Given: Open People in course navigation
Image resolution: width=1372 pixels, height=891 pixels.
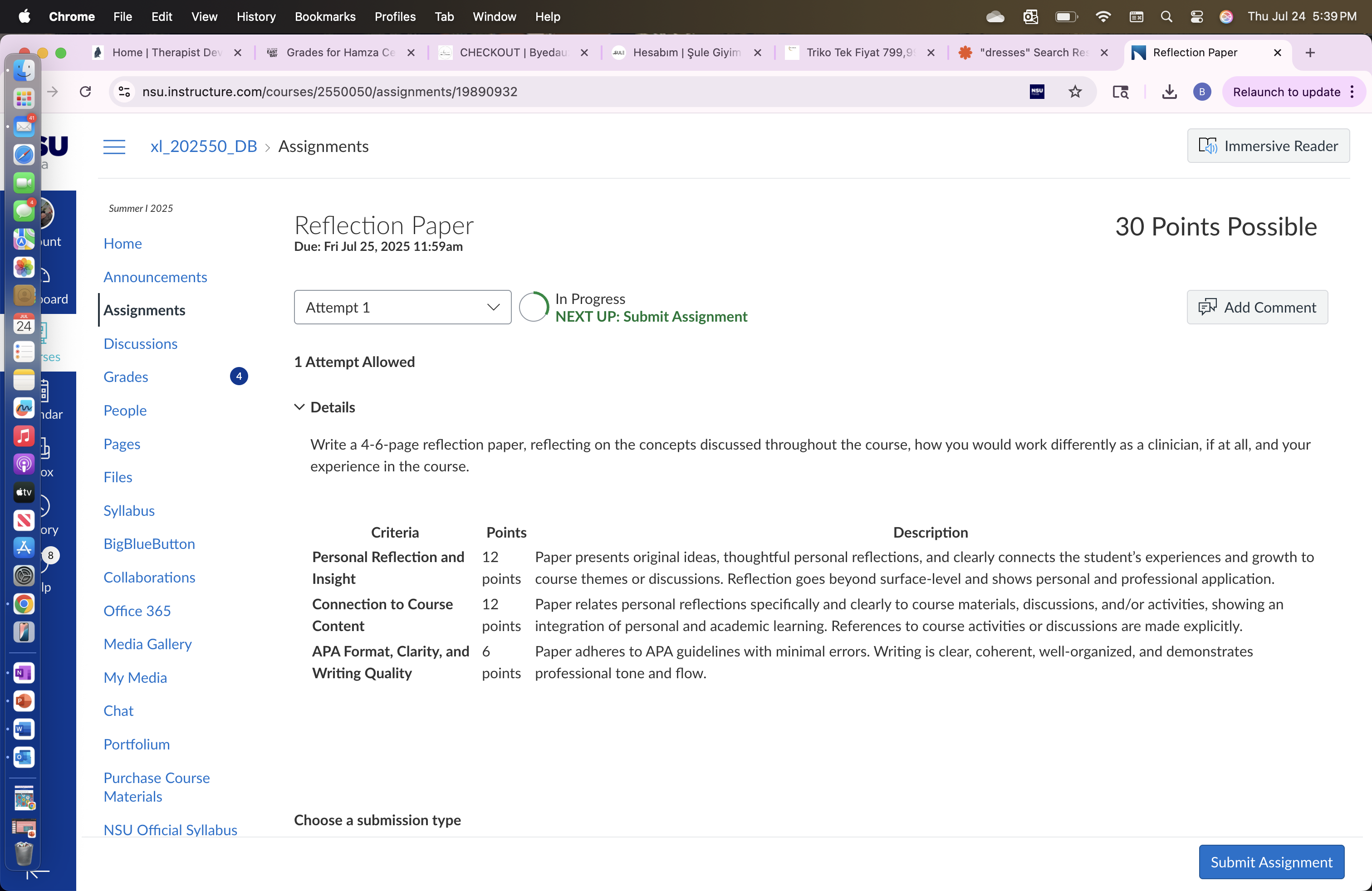Looking at the screenshot, I should tap(125, 411).
